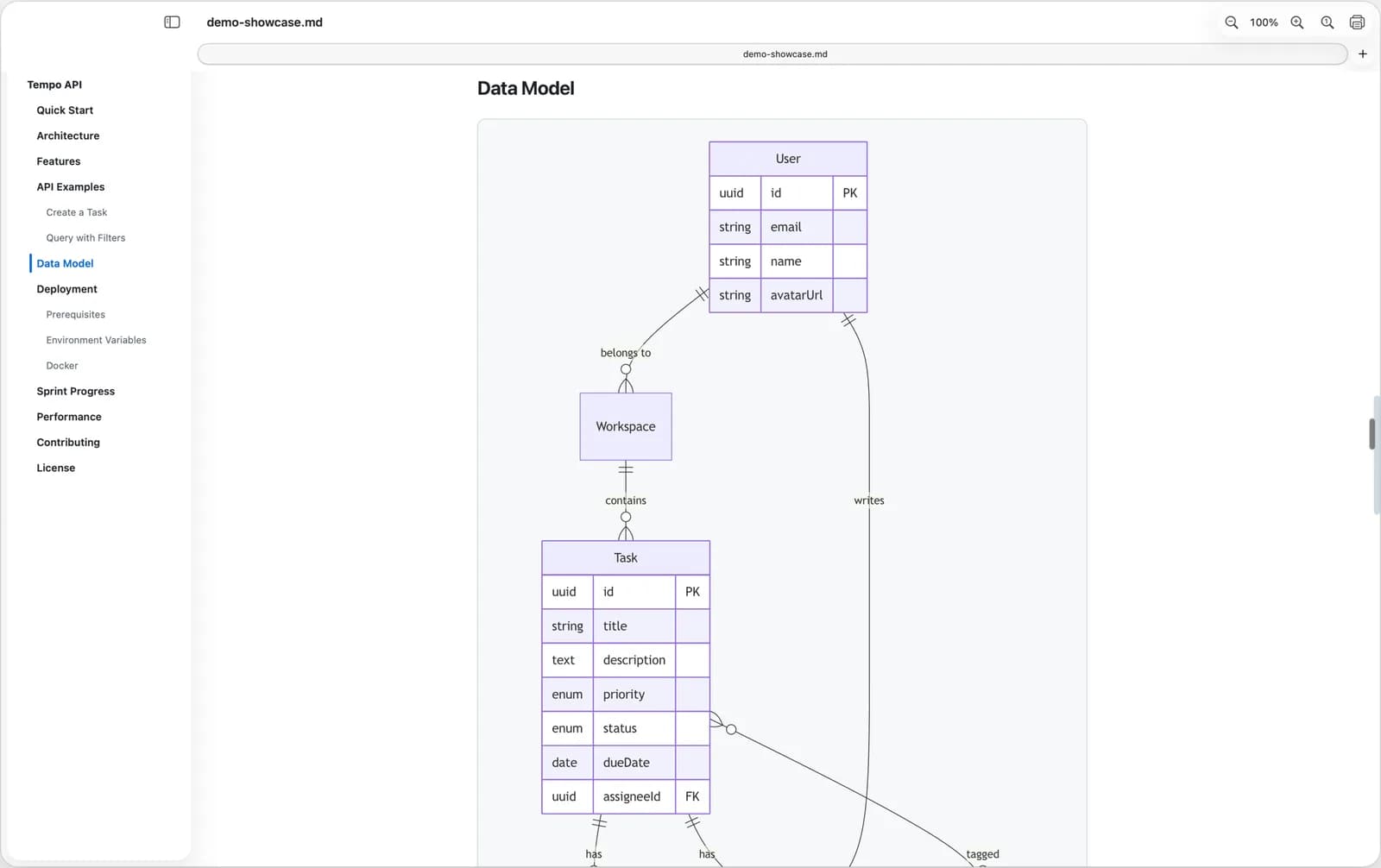
Task: Click the 'tagged' relationship label
Action: click(x=982, y=854)
